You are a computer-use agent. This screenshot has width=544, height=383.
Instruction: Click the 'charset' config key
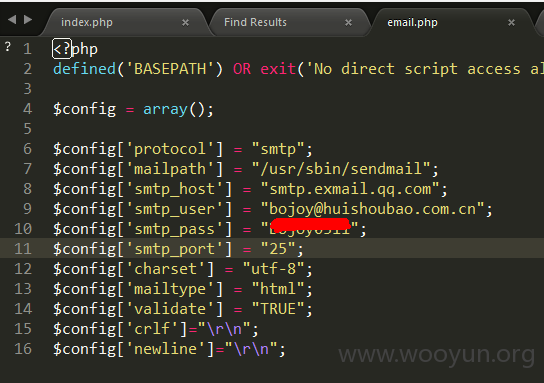(x=165, y=269)
